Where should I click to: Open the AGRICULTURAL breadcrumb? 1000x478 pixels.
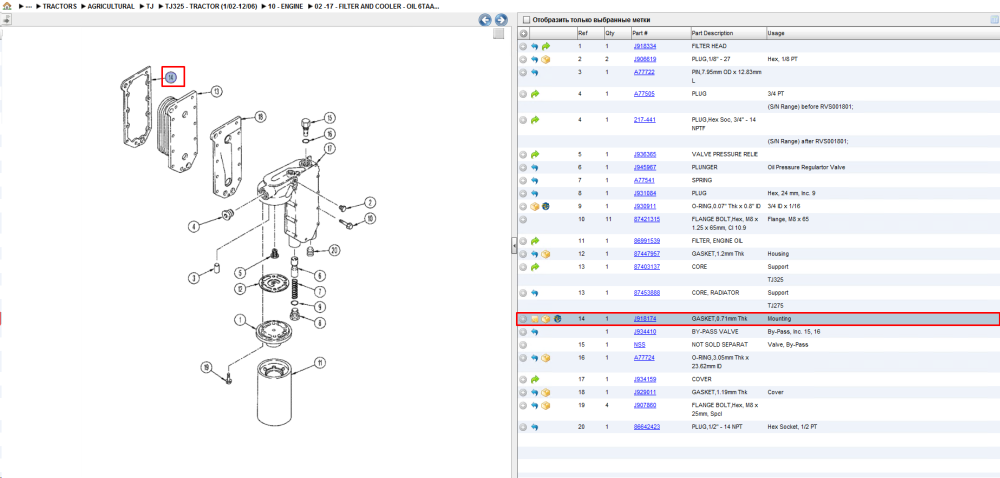[111, 6]
